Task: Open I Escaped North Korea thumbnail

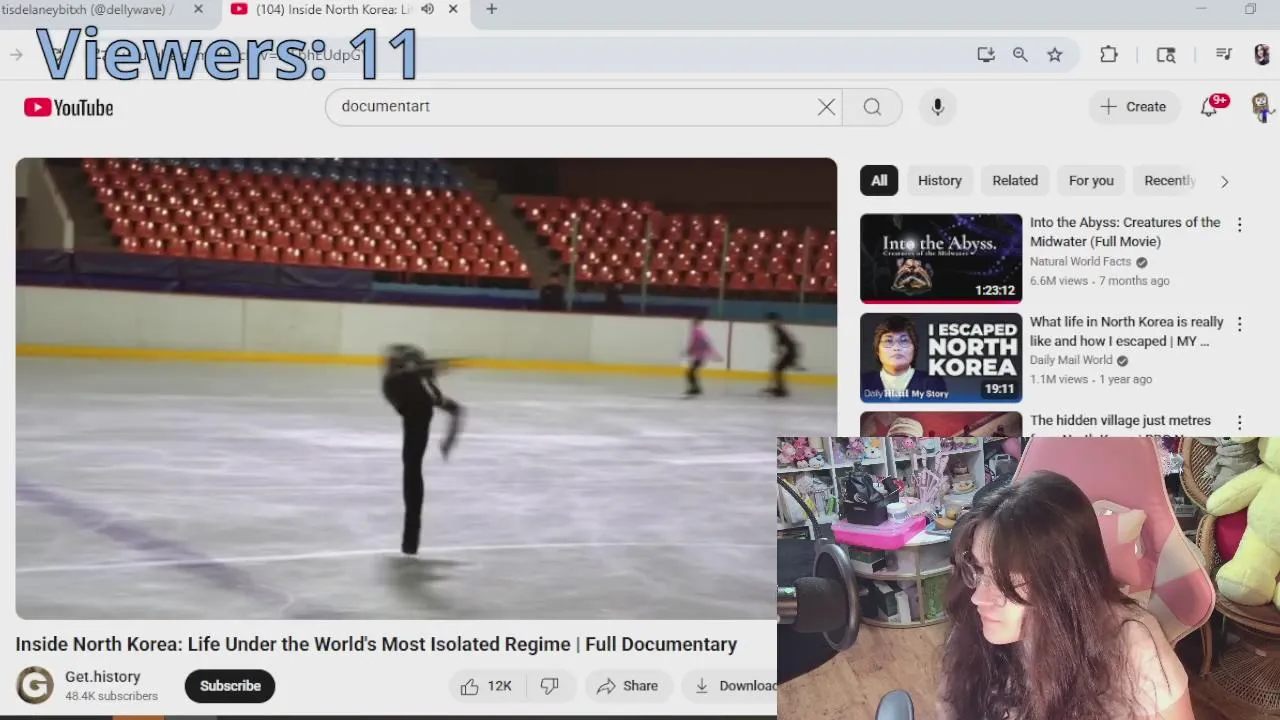Action: 941,357
